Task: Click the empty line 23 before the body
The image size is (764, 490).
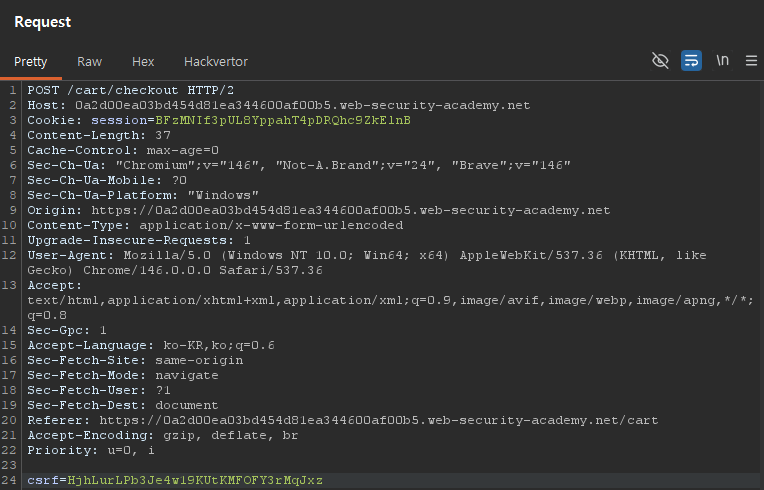Action: [200, 465]
